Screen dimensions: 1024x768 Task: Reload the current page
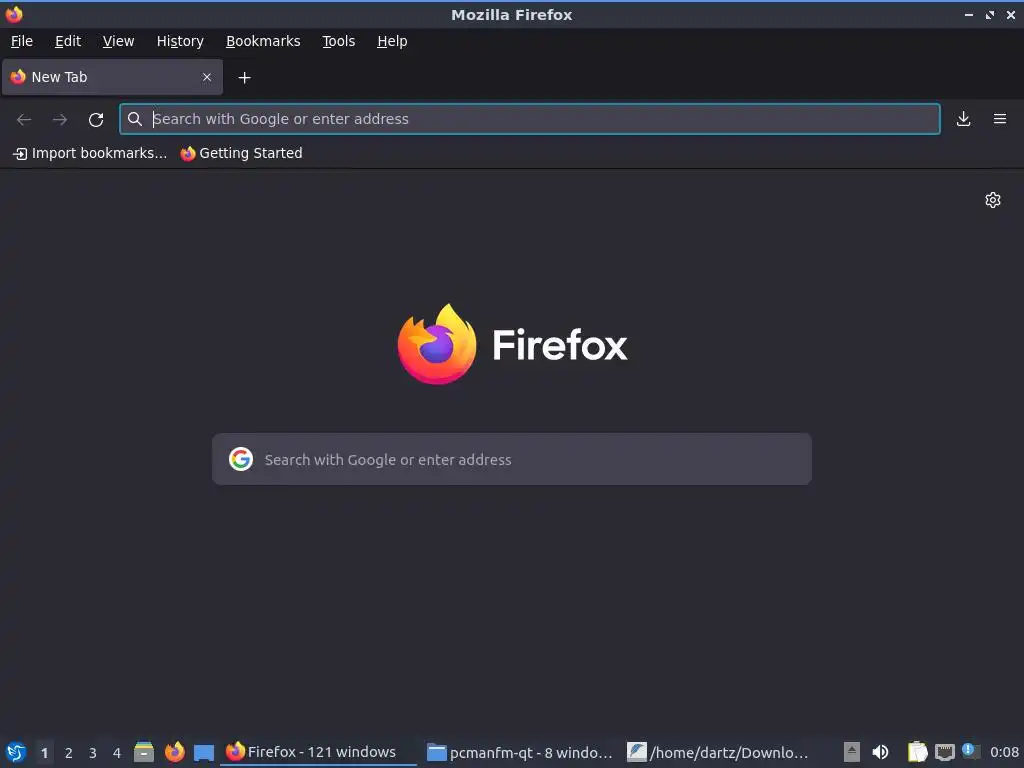pos(96,120)
